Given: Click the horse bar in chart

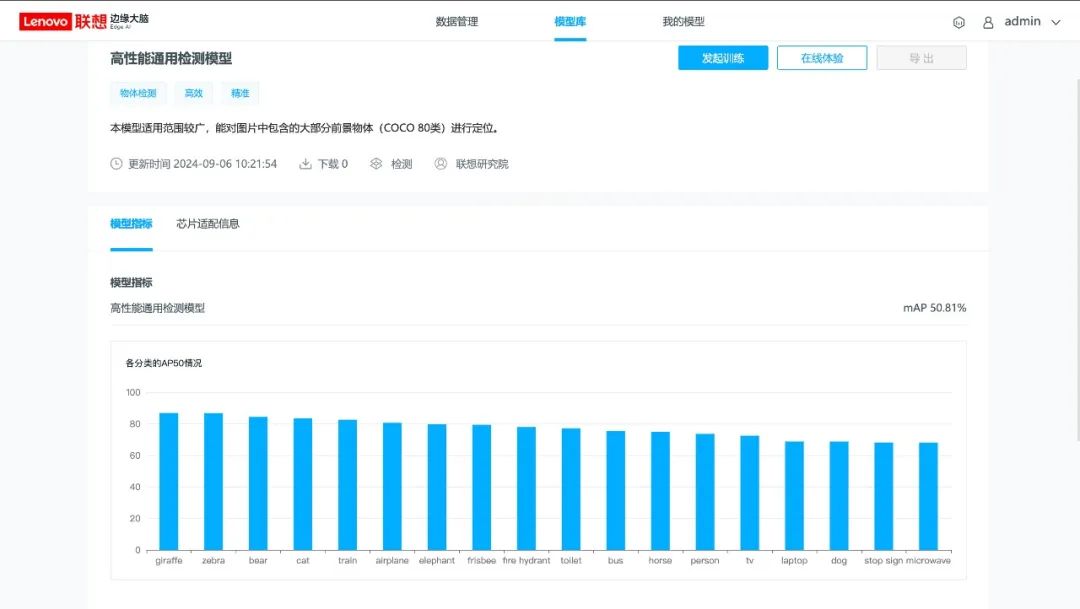Looking at the screenshot, I should [x=660, y=491].
